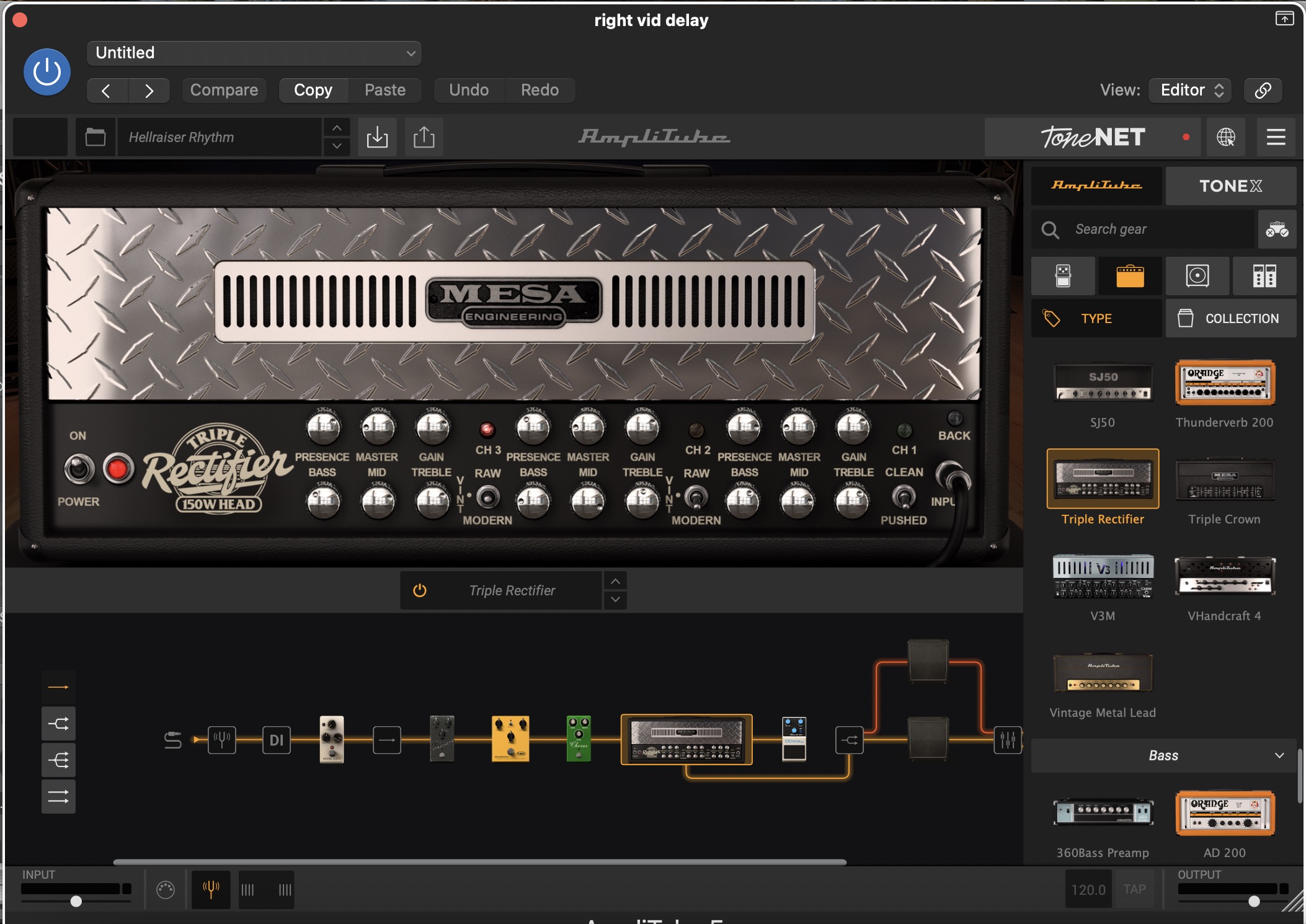The width and height of the screenshot is (1306, 924).
Task: Click the tuner icon in the bottom bar
Action: pyautogui.click(x=211, y=889)
